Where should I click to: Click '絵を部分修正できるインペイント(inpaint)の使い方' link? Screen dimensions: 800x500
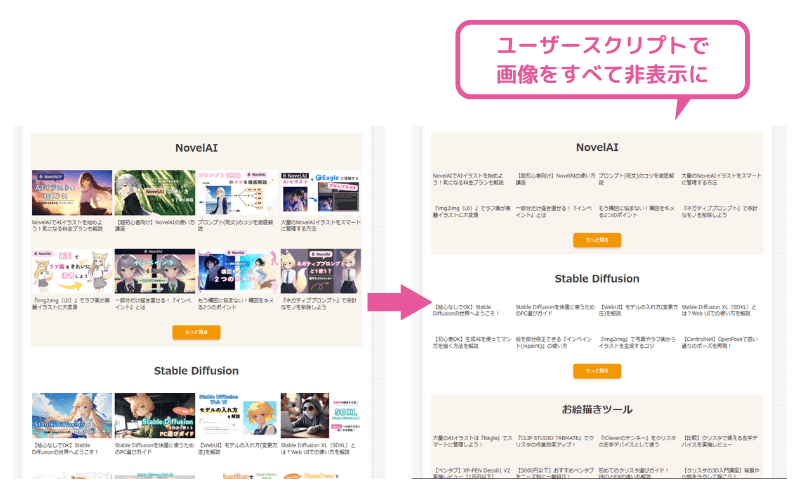click(x=554, y=342)
